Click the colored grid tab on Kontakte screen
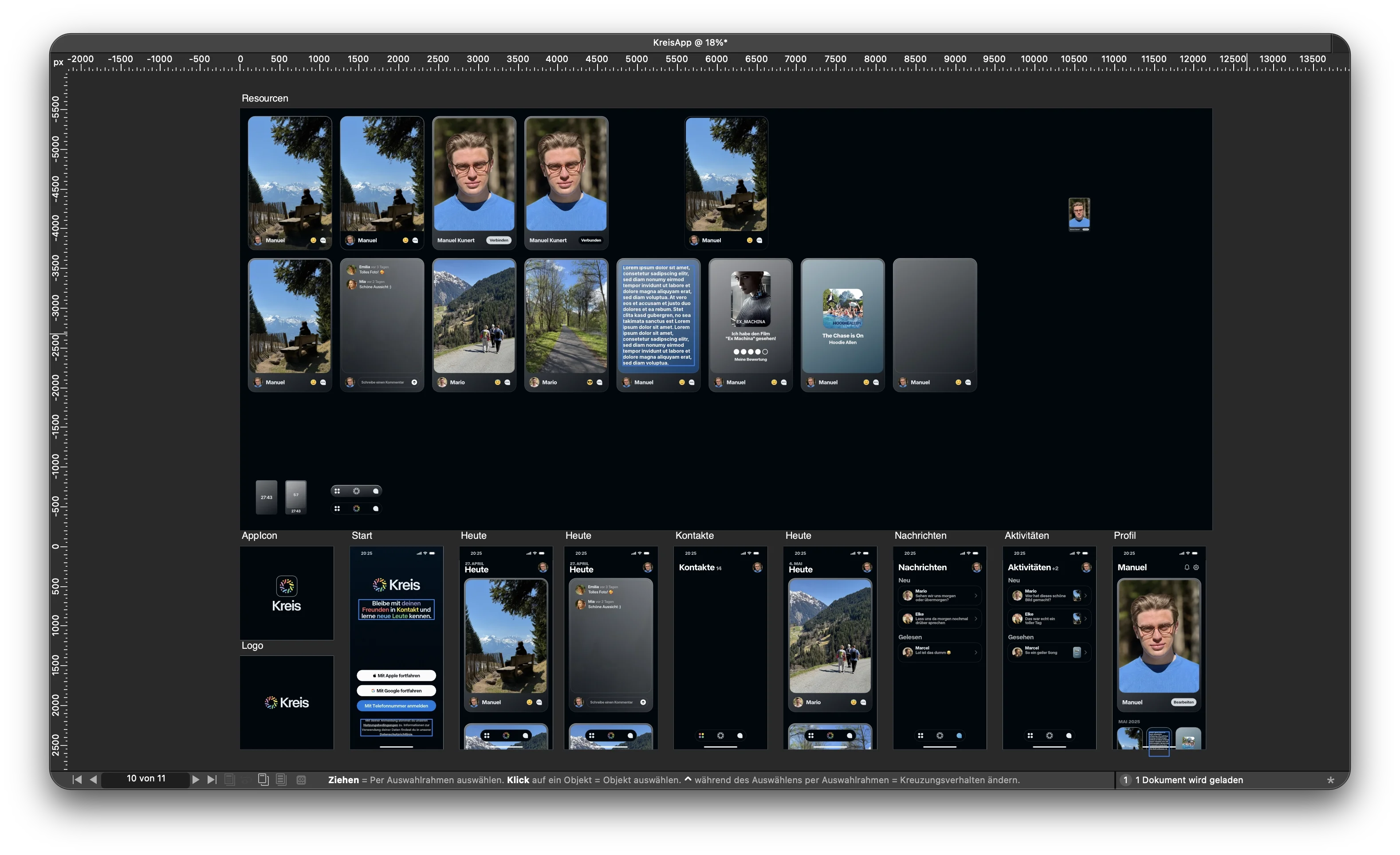This screenshot has height=855, width=1400. point(701,736)
